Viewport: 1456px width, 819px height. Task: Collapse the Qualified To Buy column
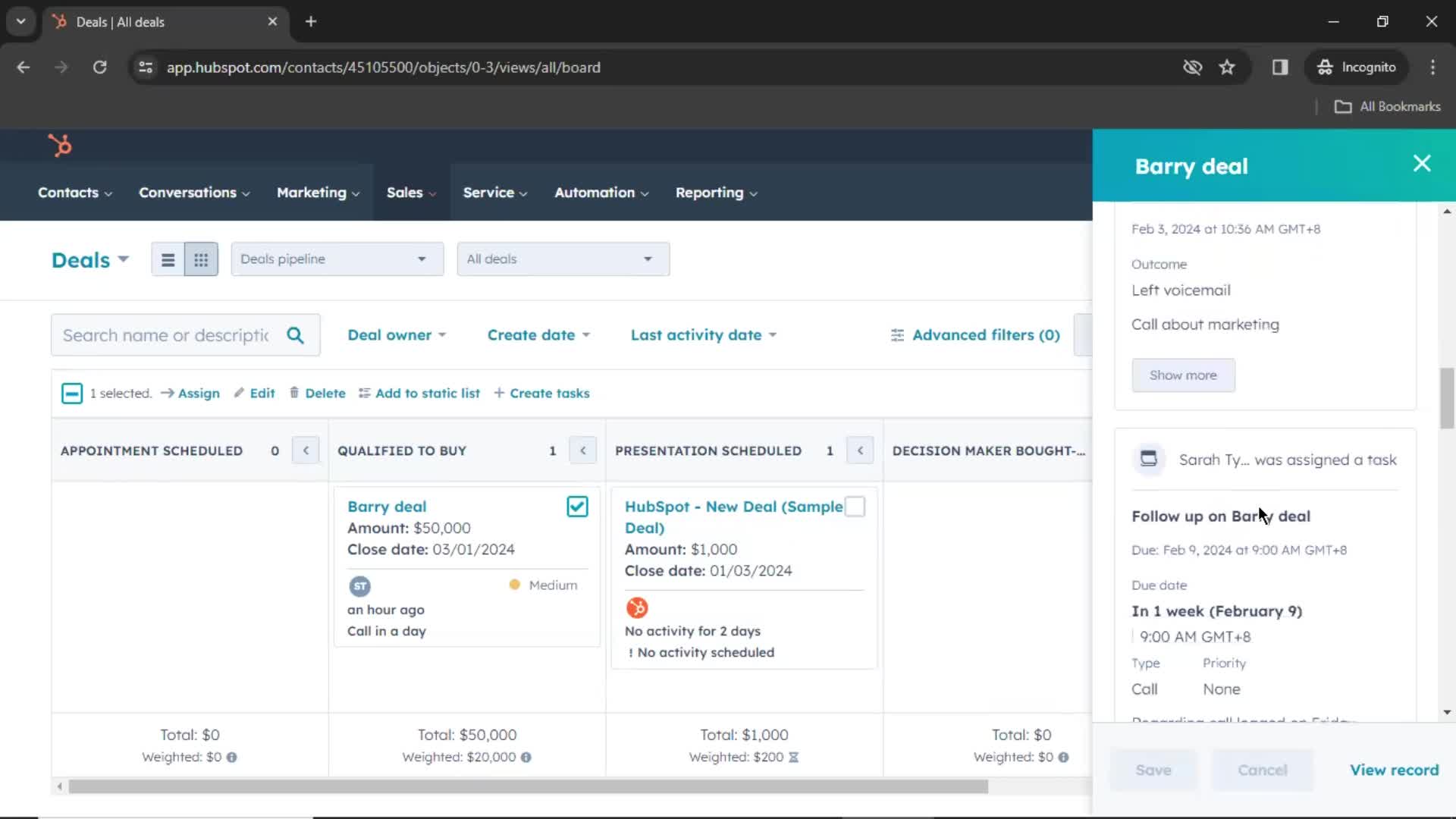(582, 450)
